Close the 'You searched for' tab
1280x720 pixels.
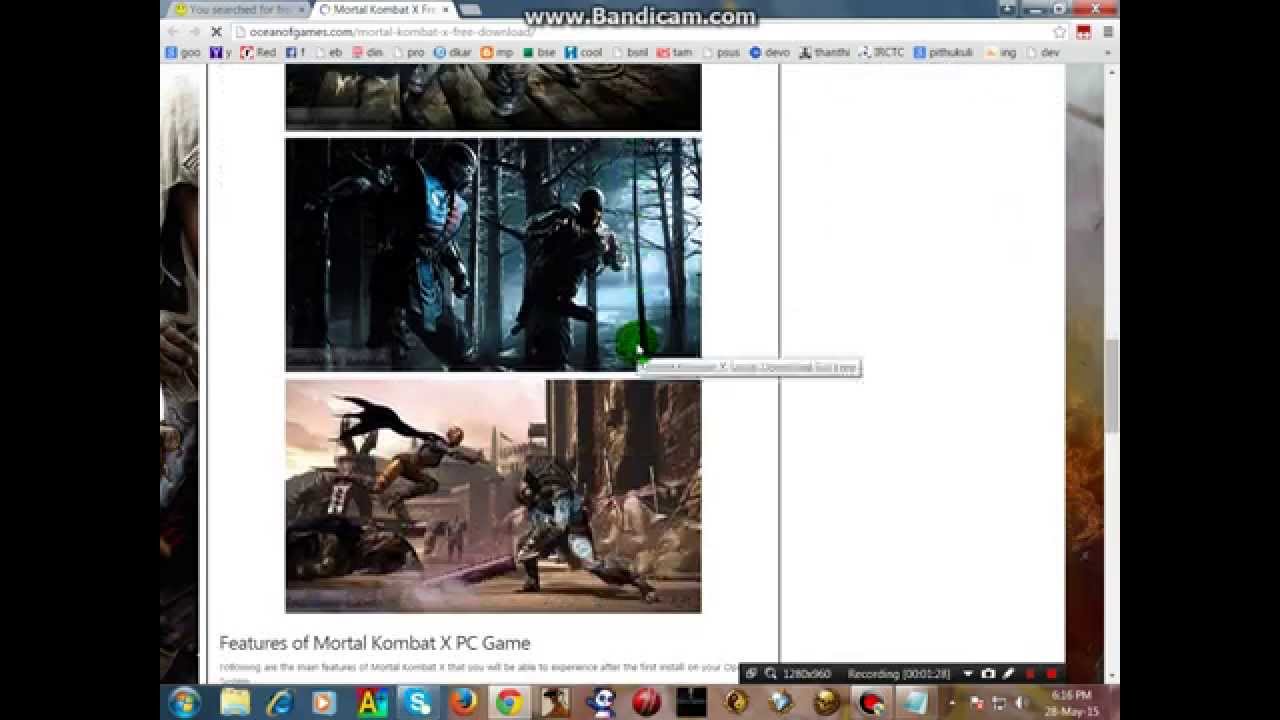pyautogui.click(x=302, y=9)
